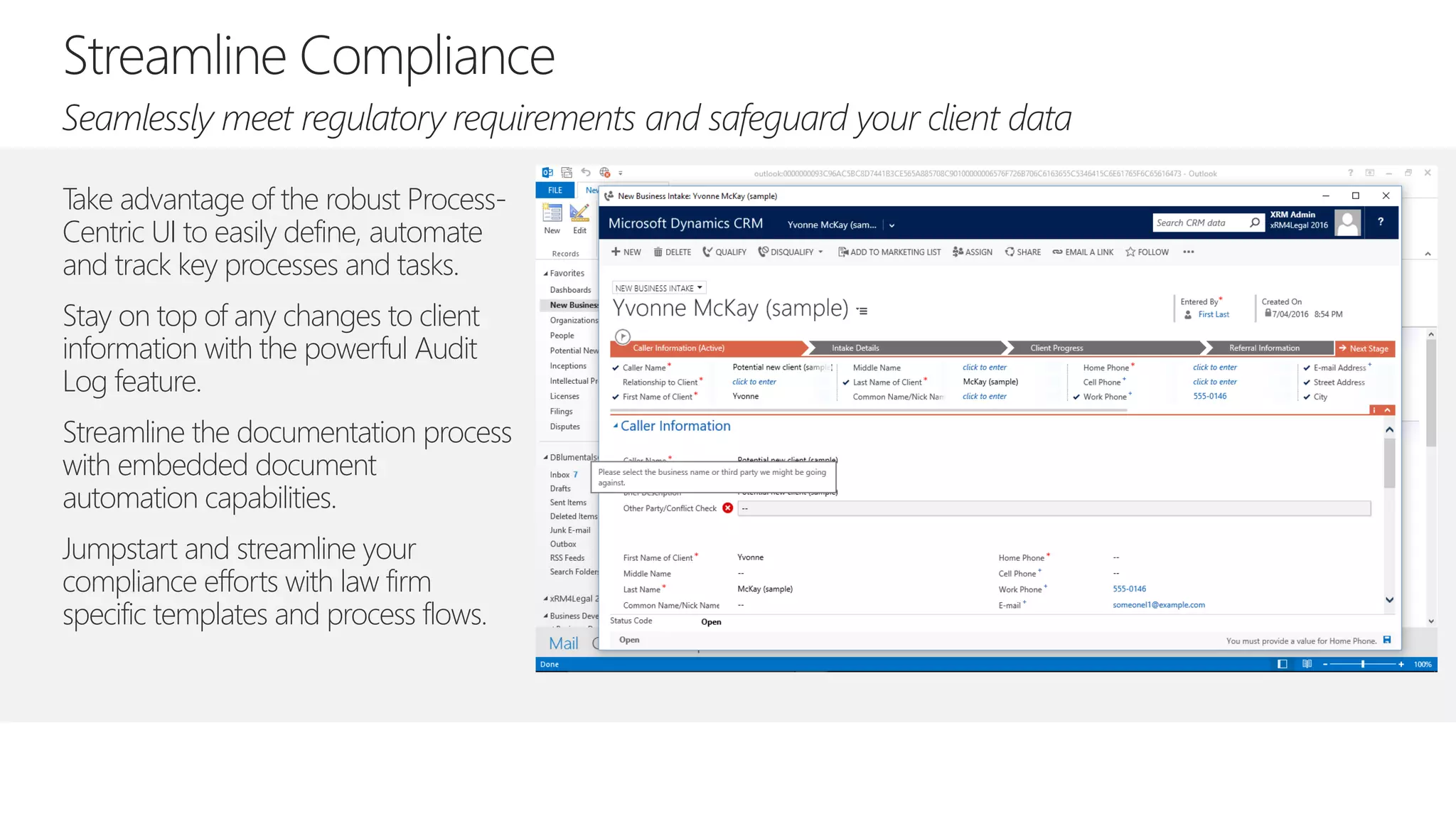
Task: Open the record list menu icon beside name
Action: pyautogui.click(x=862, y=311)
